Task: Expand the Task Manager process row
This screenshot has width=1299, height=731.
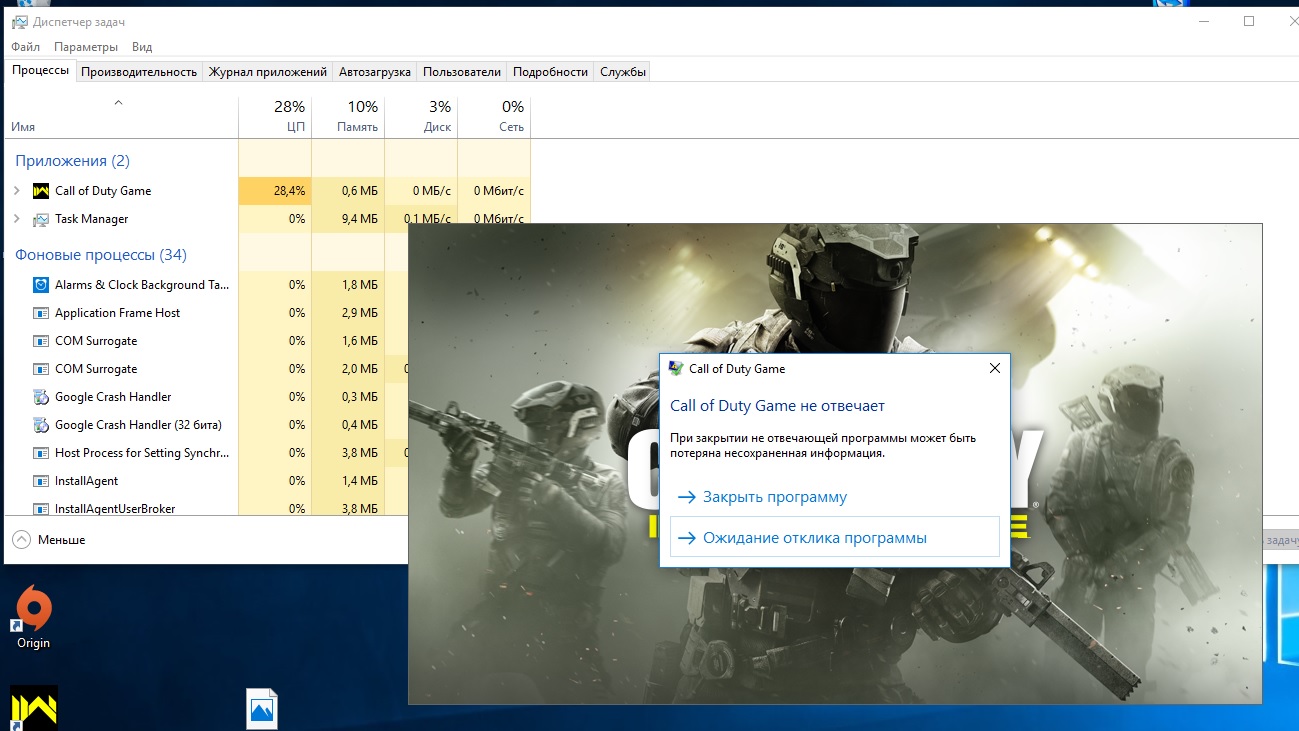Action: point(16,219)
